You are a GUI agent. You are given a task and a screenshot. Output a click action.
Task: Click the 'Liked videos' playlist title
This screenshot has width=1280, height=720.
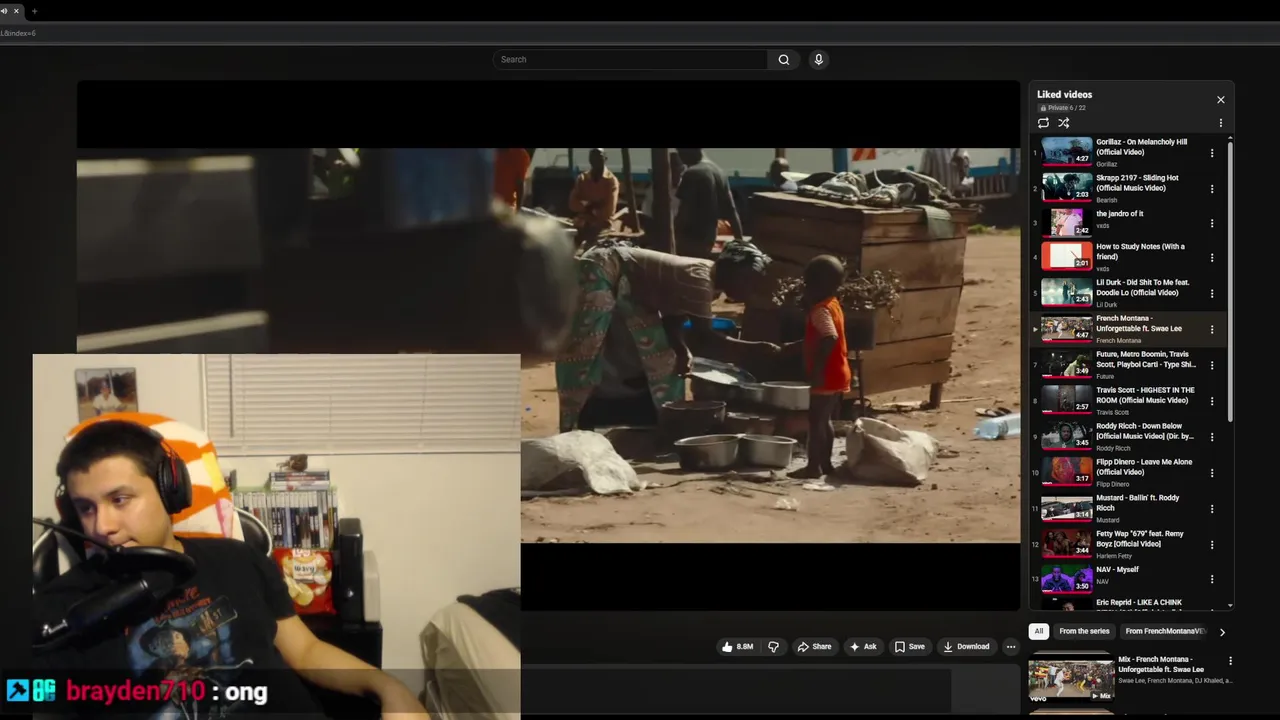point(1064,94)
